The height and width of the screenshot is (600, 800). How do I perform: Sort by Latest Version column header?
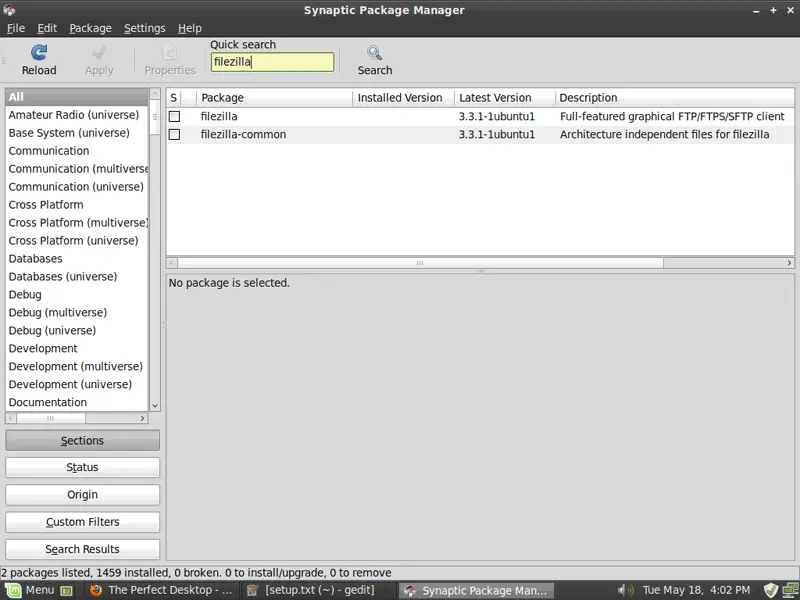pos(505,97)
